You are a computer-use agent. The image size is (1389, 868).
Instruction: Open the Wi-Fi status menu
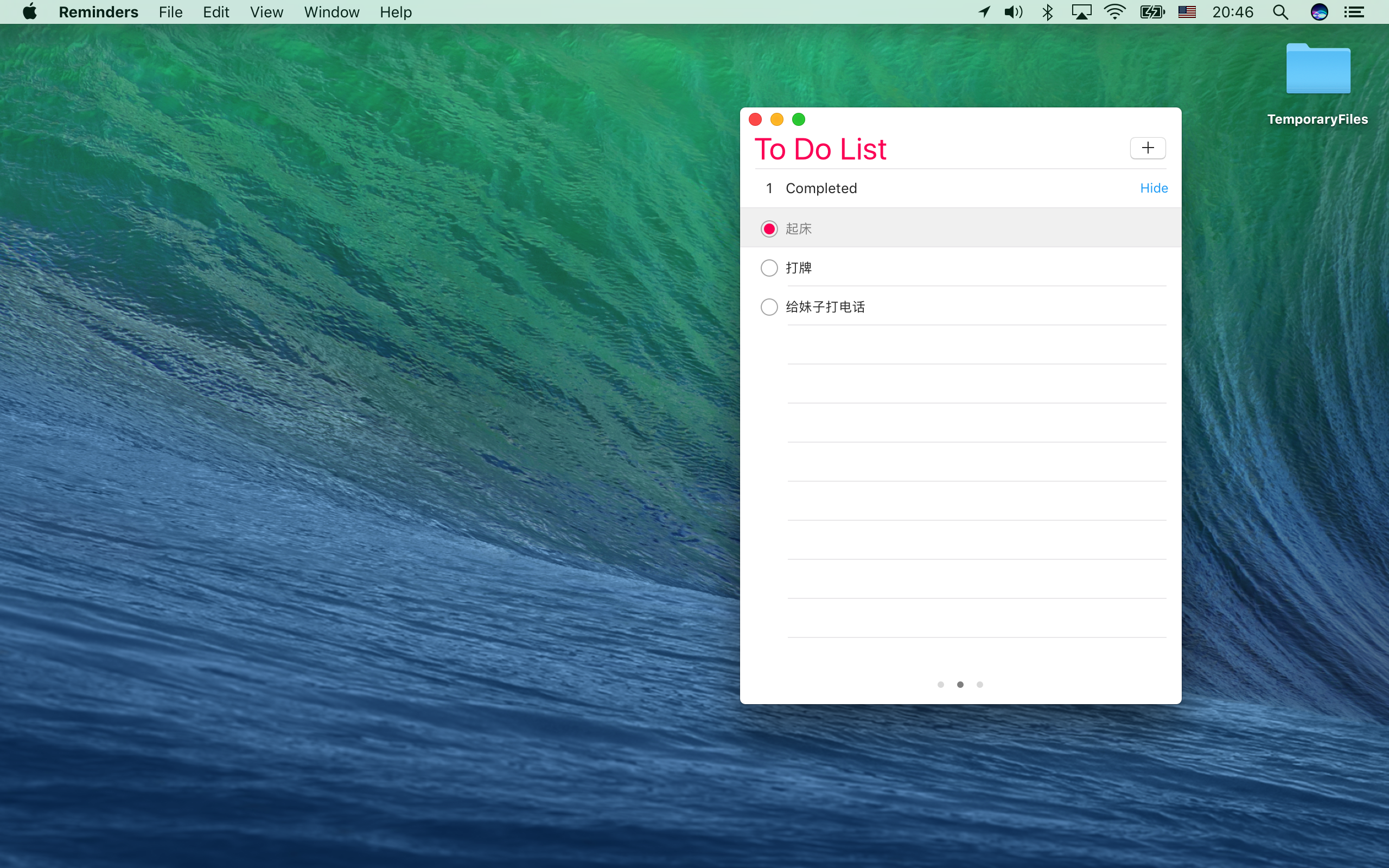click(1114, 11)
